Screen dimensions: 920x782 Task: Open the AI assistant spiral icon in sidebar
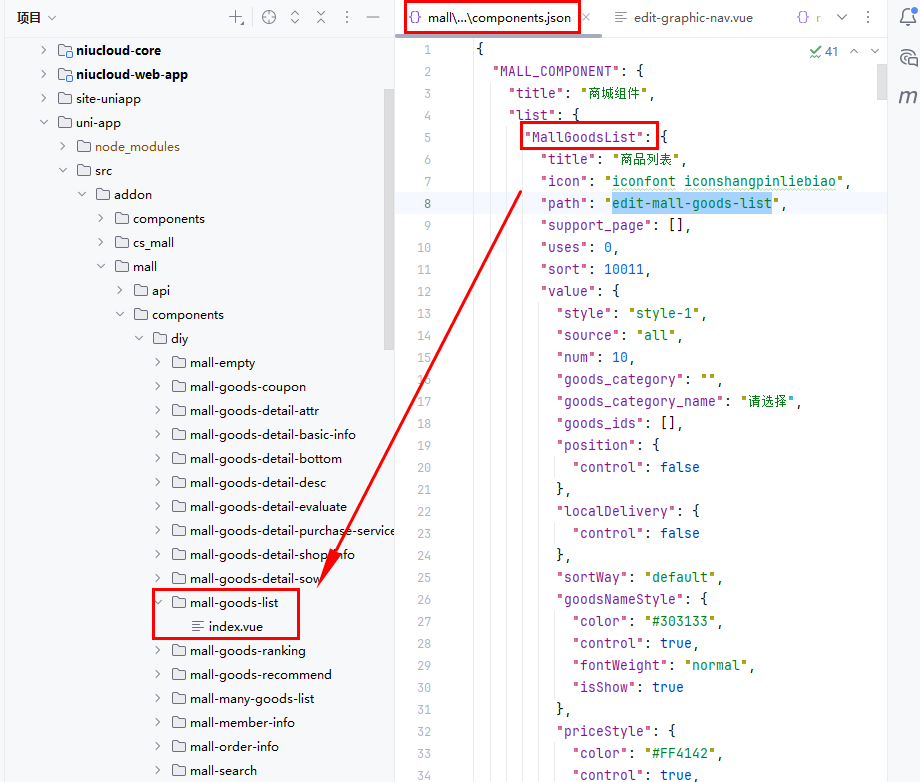click(x=907, y=57)
